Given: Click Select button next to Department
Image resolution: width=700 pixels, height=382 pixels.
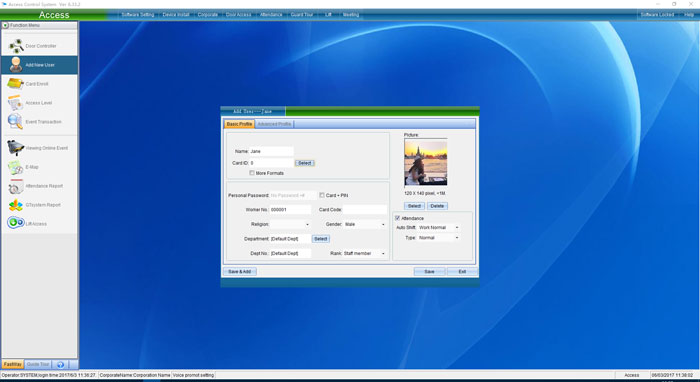Looking at the screenshot, I should click(x=321, y=239).
